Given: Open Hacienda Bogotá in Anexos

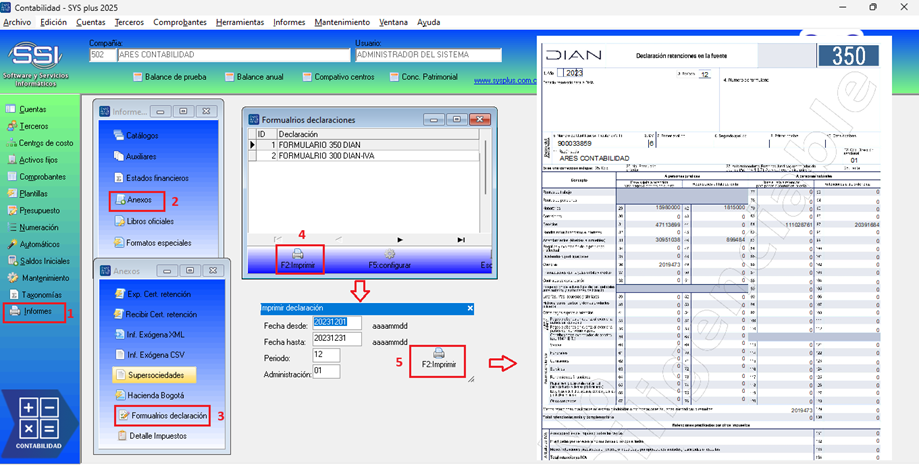Looking at the screenshot, I should pyautogui.click(x=149, y=396).
